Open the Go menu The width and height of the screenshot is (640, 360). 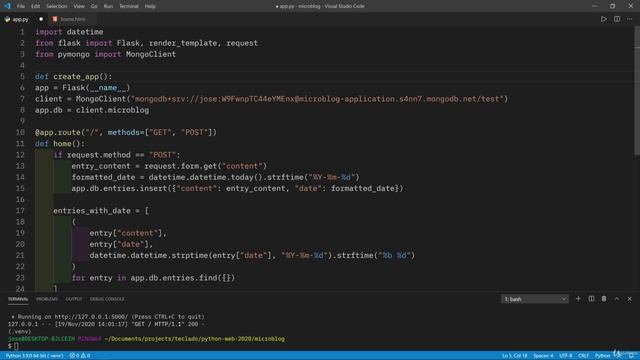(x=94, y=6)
